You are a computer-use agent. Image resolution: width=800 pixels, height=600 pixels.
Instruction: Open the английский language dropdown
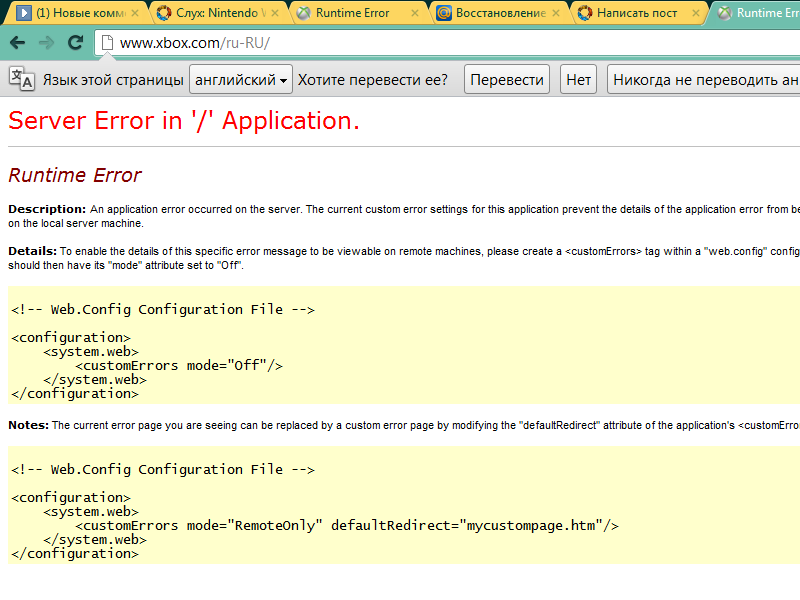[241, 79]
